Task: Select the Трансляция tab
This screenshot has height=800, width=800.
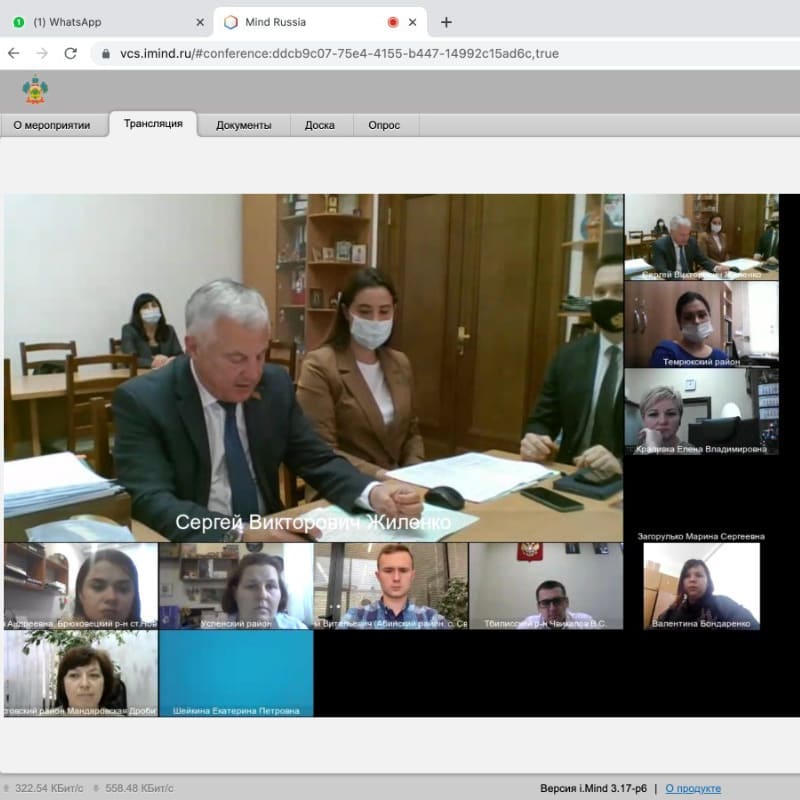Action: pos(153,124)
